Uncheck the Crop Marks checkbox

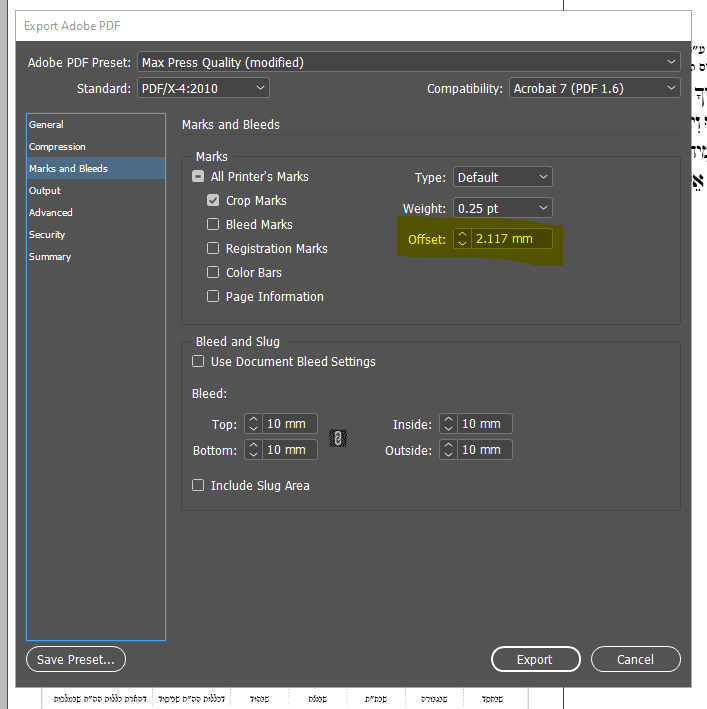(x=213, y=201)
